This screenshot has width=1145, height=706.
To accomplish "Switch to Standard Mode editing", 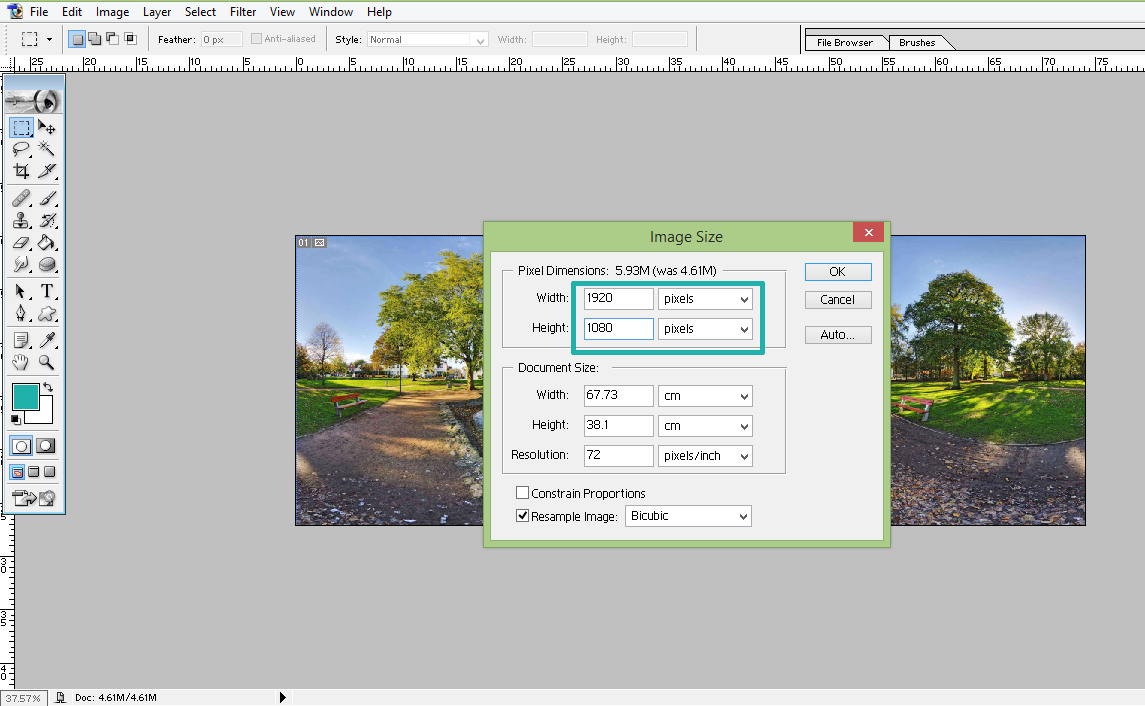I will pos(21,445).
